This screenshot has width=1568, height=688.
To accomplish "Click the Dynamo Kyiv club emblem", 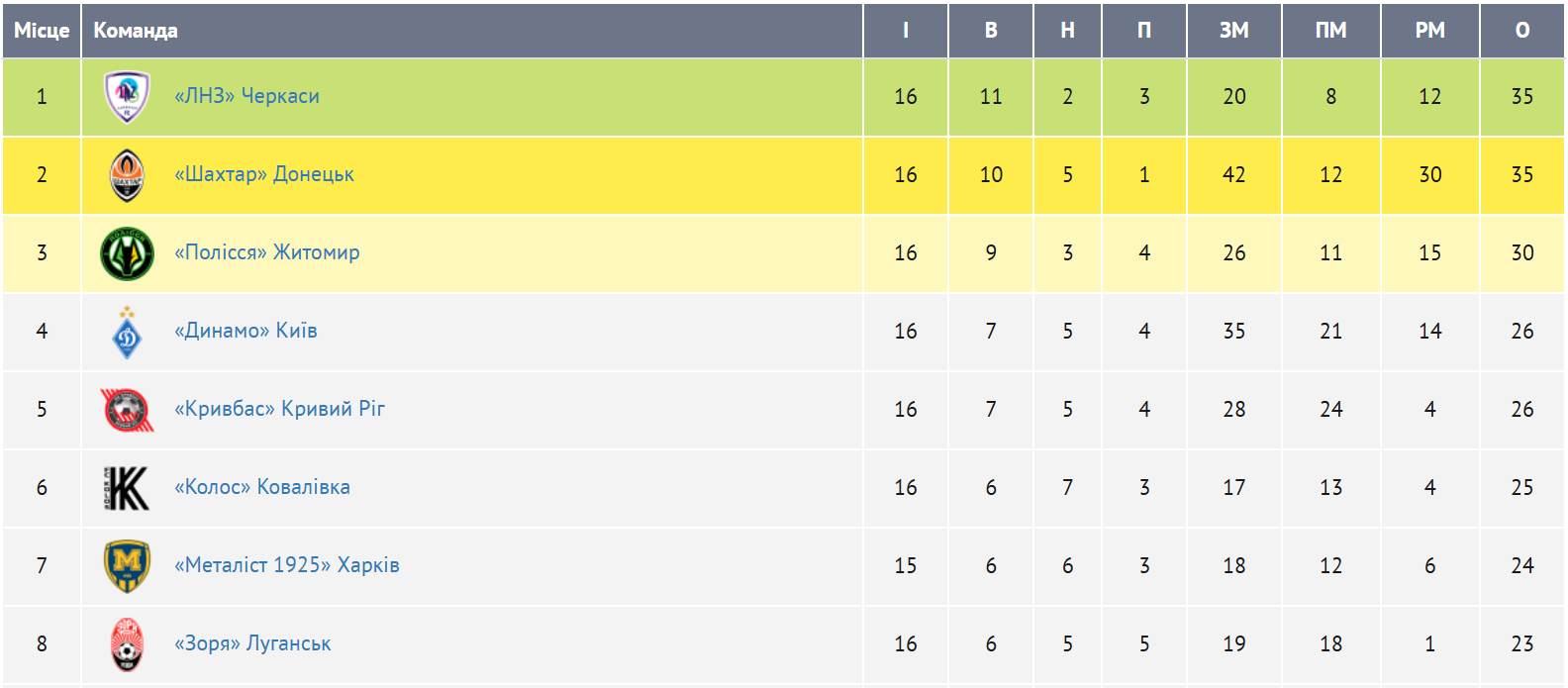I will point(127,333).
